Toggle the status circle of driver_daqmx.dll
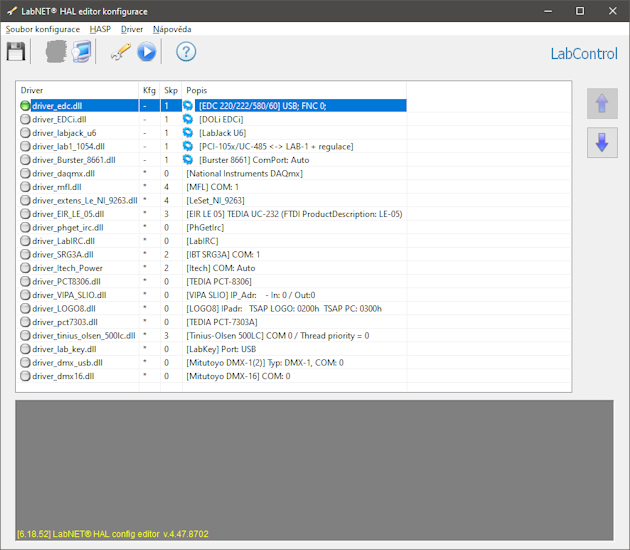630x550 pixels. 25,174
